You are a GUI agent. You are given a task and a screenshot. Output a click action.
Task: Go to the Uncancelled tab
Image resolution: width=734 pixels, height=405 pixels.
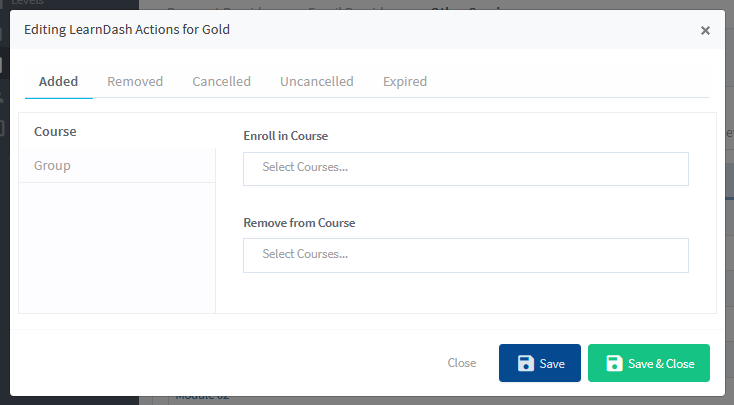(316, 81)
